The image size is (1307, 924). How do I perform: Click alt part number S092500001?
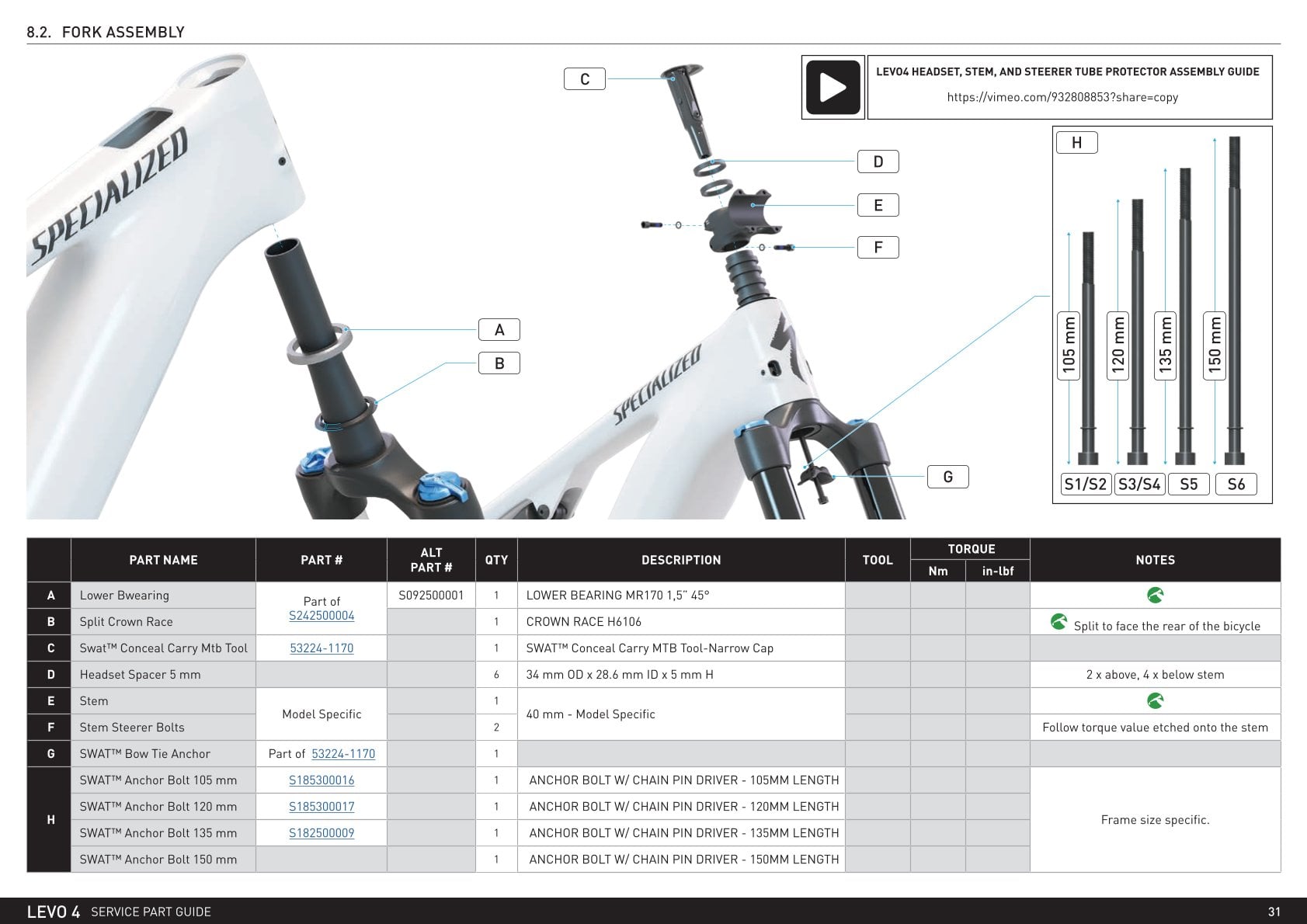431,596
